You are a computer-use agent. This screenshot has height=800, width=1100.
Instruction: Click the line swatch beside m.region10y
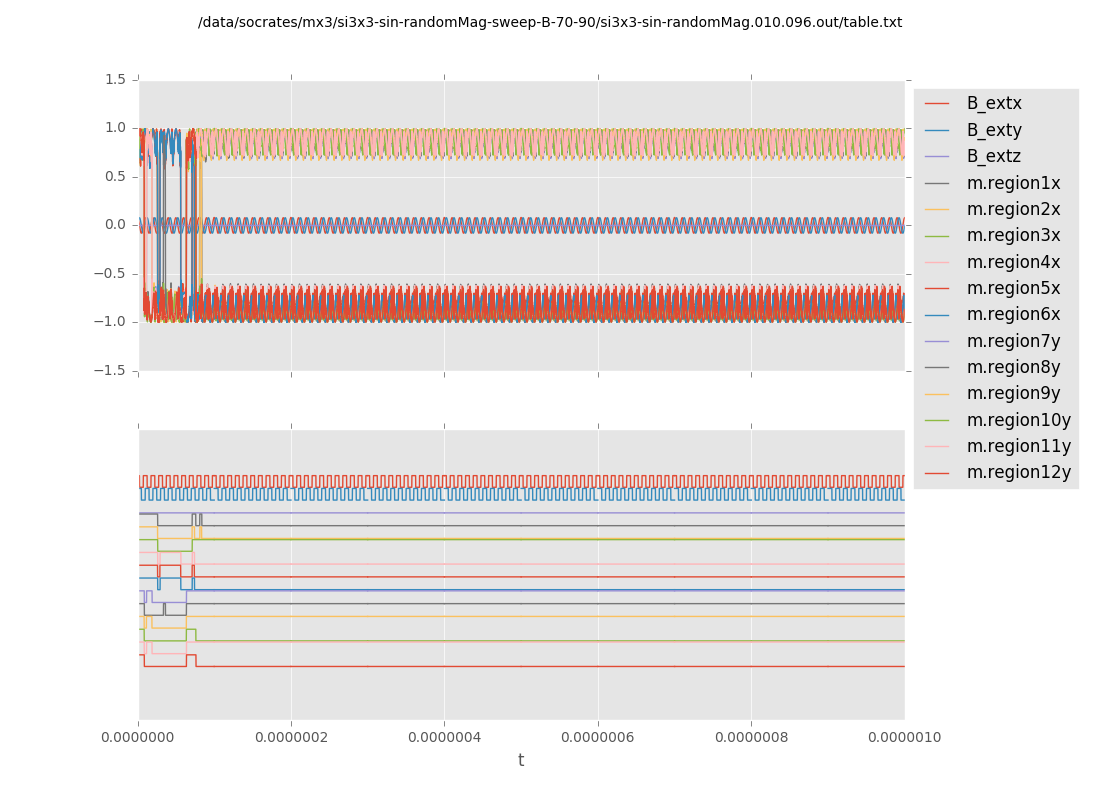click(x=936, y=420)
